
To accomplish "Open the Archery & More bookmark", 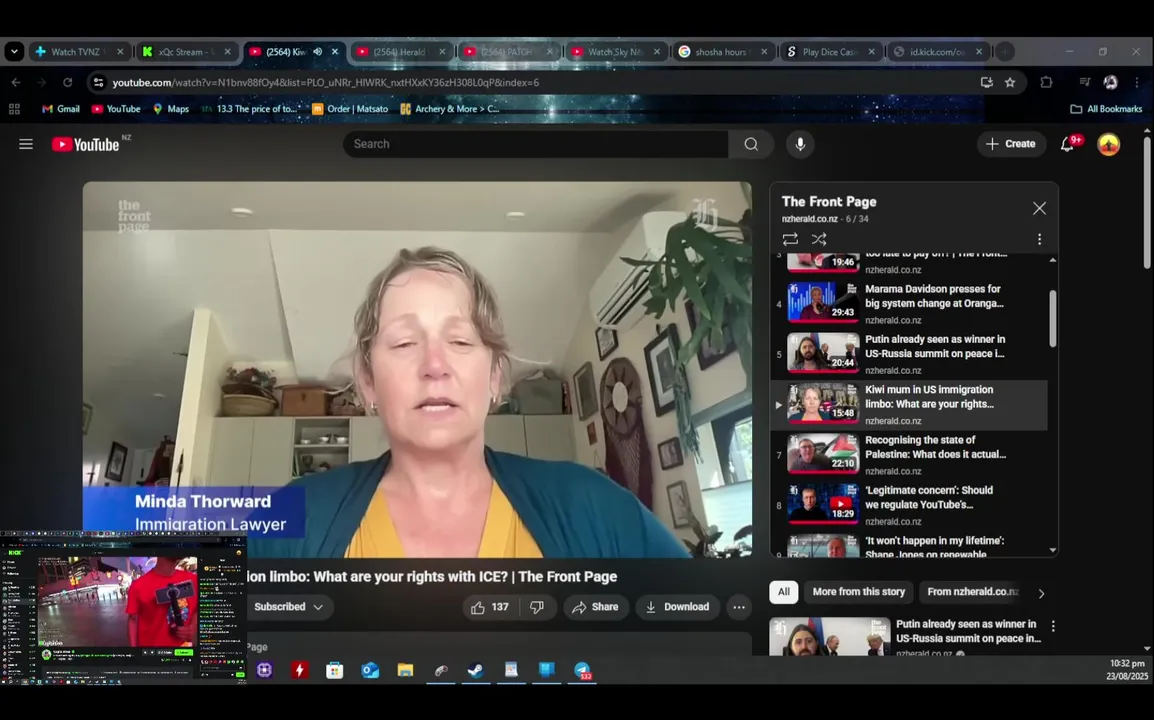I will (450, 109).
